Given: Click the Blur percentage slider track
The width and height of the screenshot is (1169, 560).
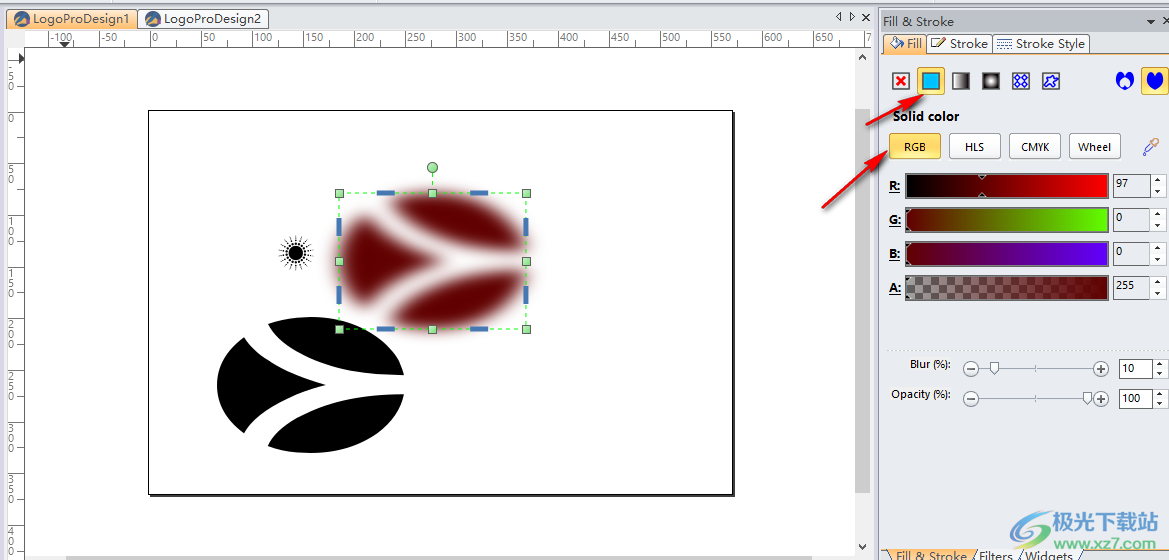Looking at the screenshot, I should (1036, 368).
